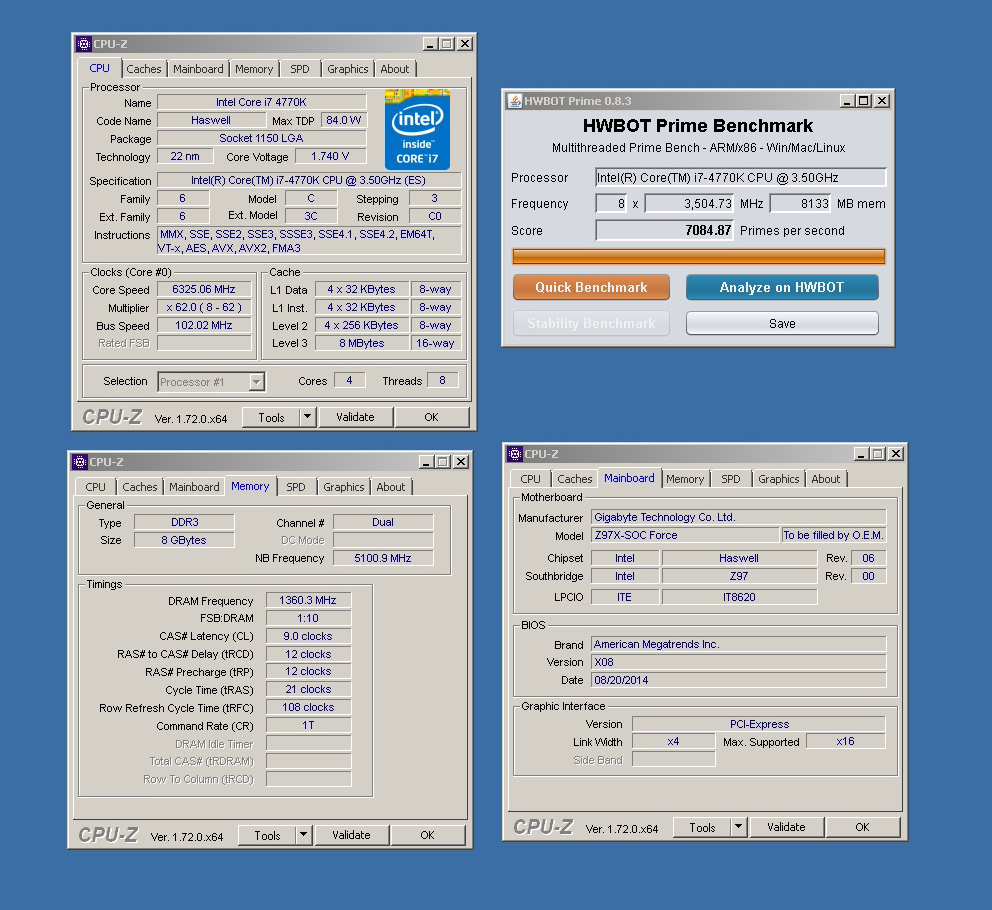This screenshot has width=992, height=910.
Task: Click Validate in CPU-Z Mainboard window
Action: [786, 827]
